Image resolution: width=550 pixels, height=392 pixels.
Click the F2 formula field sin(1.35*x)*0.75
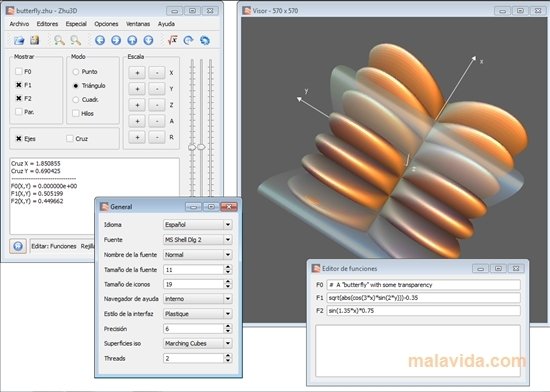click(423, 311)
